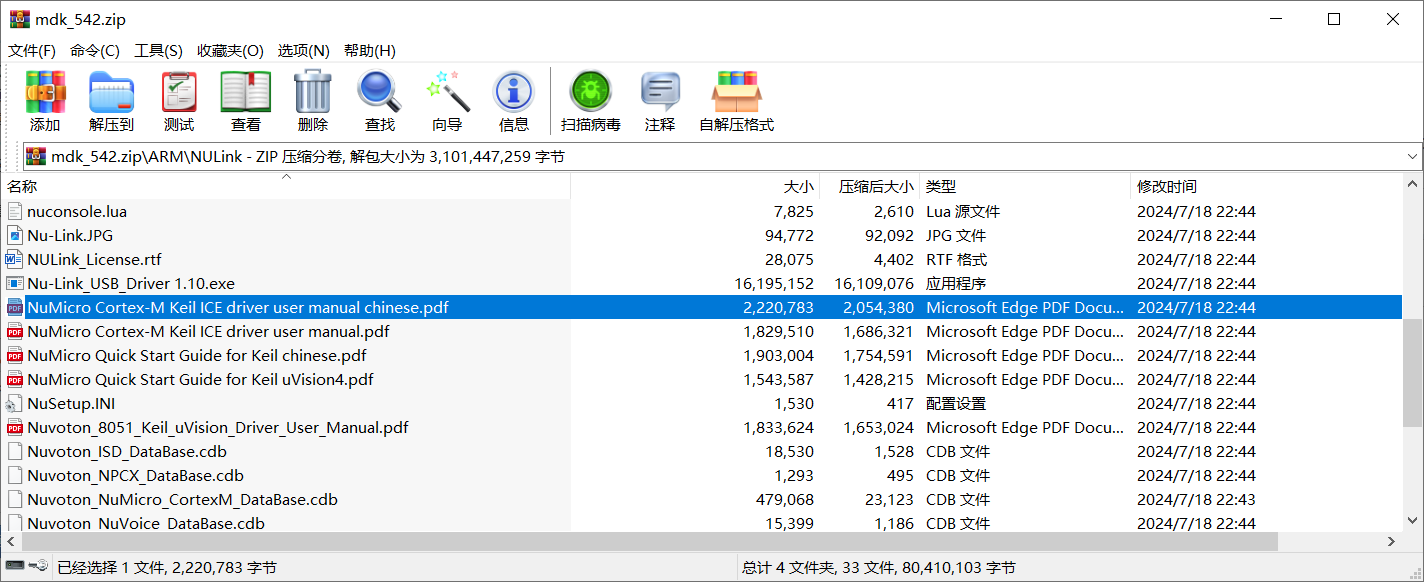This screenshot has width=1424, height=582.
Task: Click file icon of Nuvoton_ISD_DataBase.cdb
Action: (x=14, y=451)
